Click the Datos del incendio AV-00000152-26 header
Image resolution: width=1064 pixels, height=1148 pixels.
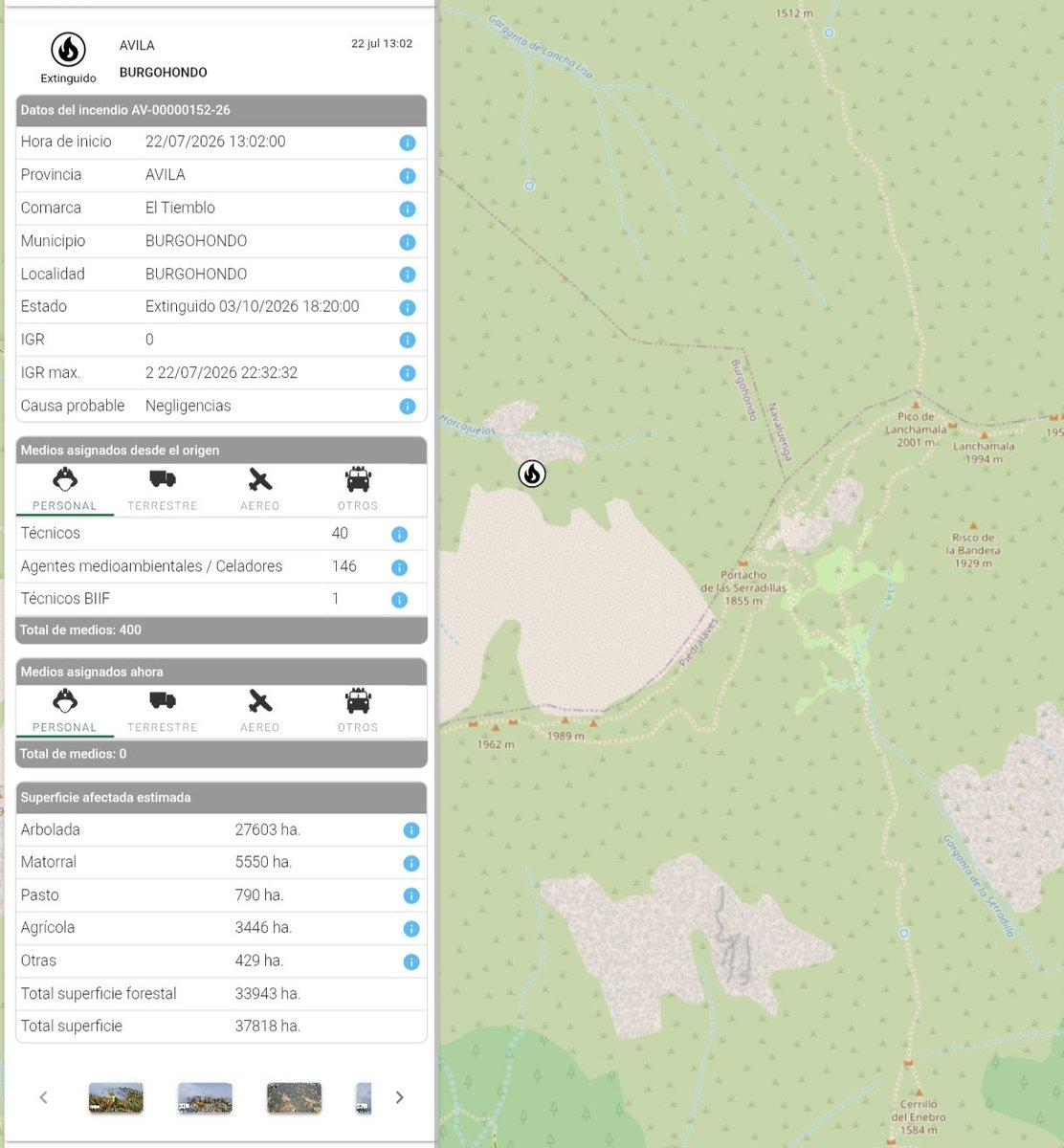[221, 110]
